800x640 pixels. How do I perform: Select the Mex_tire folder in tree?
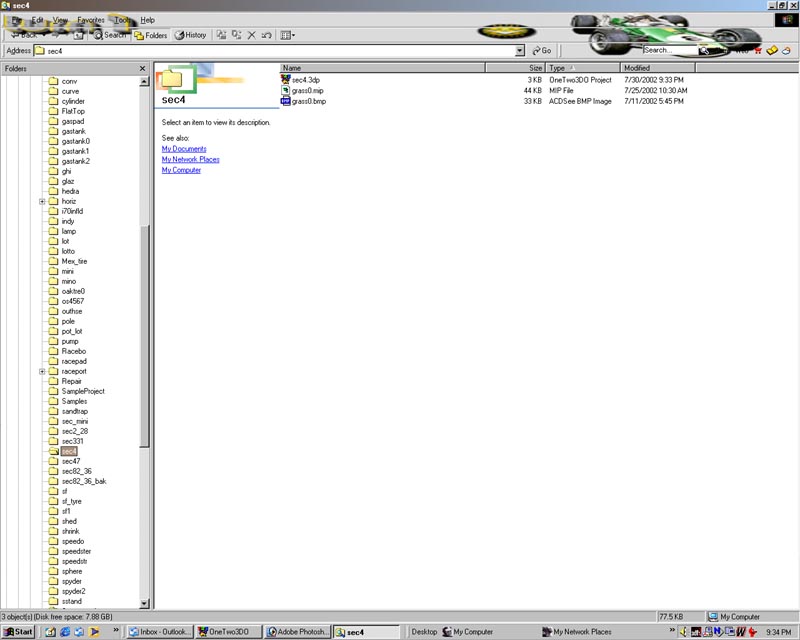coord(74,261)
